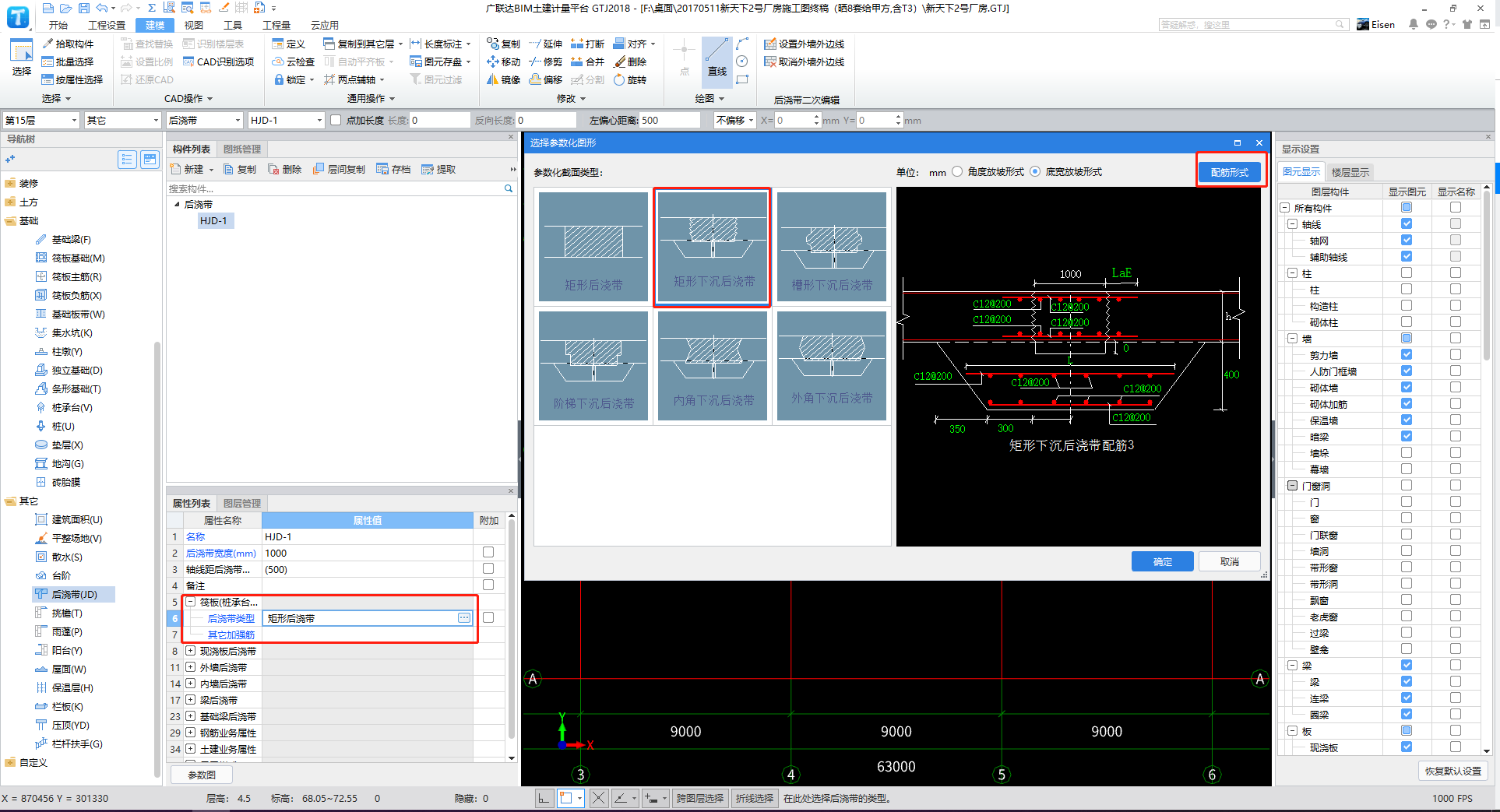
Task: Switch to the 图层管理 tab
Action: point(242,504)
